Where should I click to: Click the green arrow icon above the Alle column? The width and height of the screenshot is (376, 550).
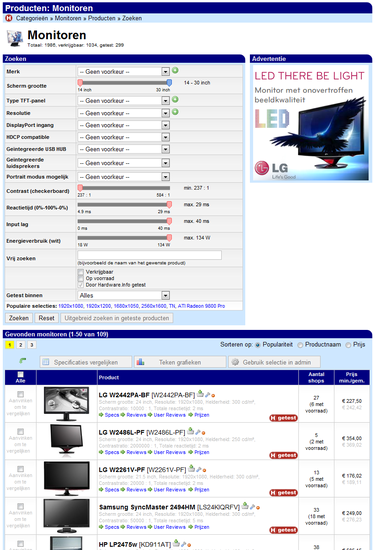click(22, 360)
